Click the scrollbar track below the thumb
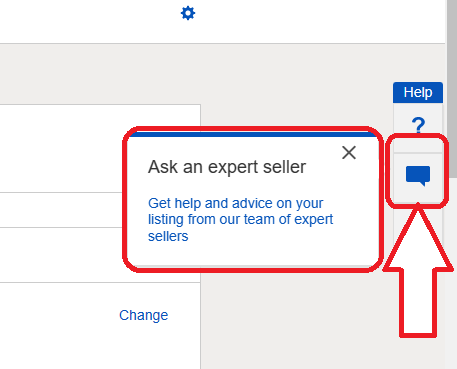 click(x=452, y=273)
